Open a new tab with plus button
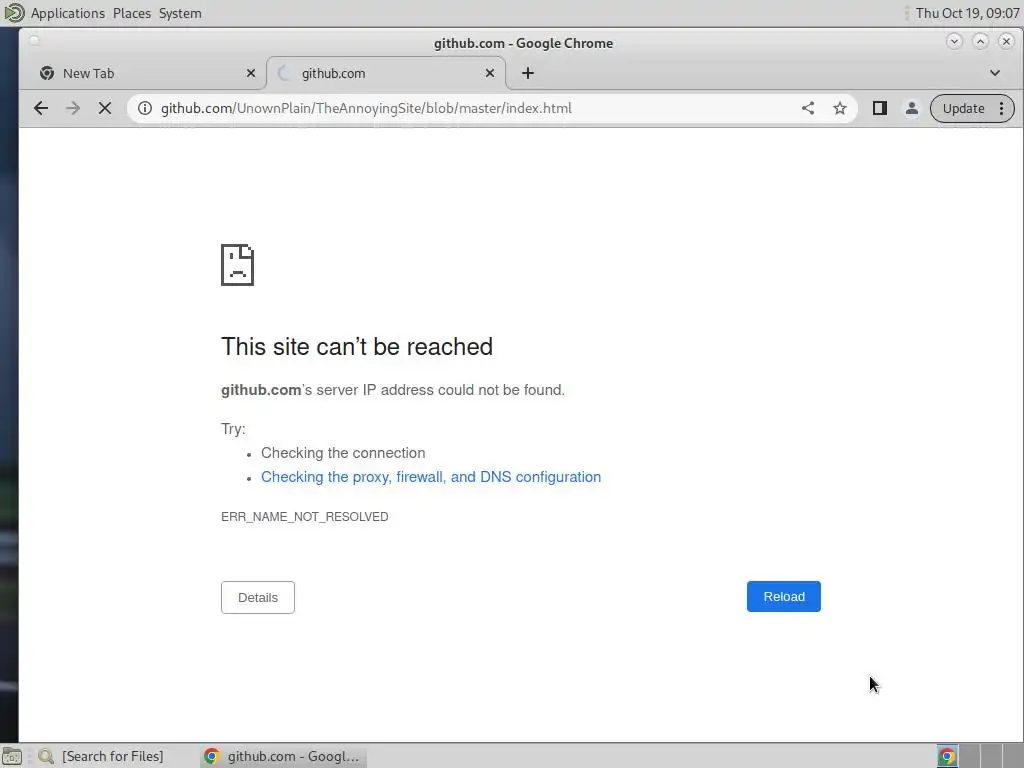The image size is (1024, 768). pyautogui.click(x=528, y=73)
